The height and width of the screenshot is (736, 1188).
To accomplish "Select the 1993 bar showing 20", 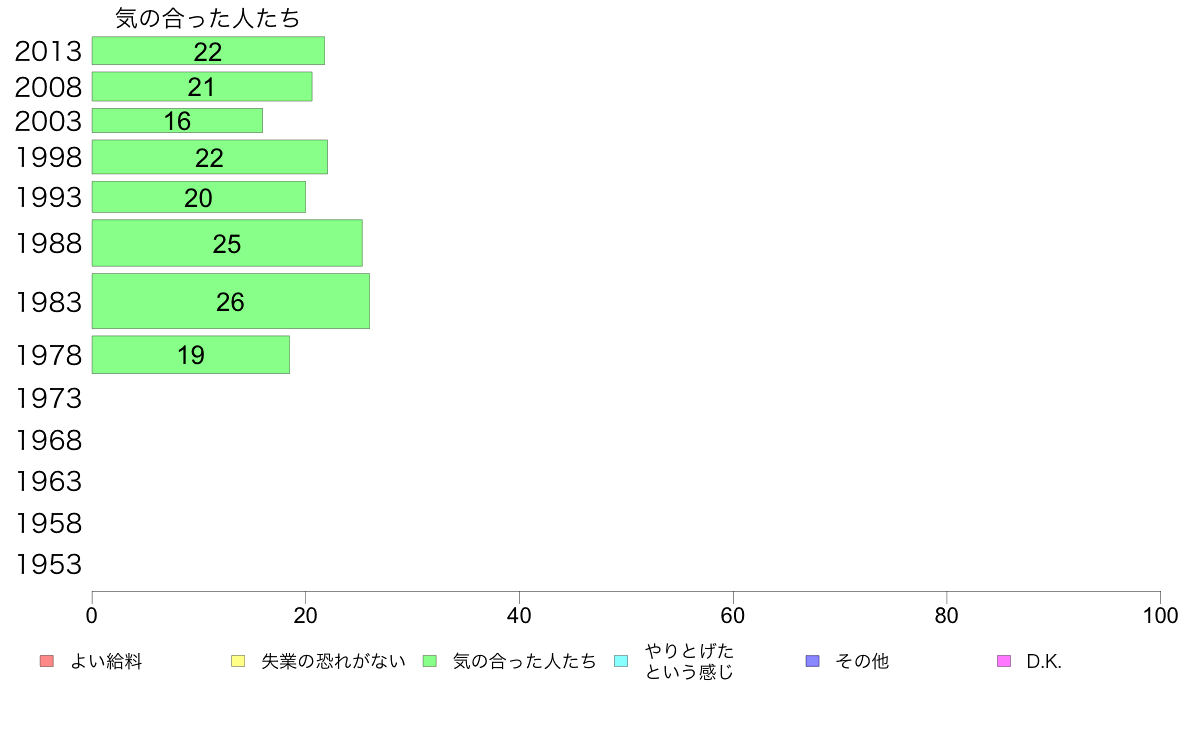I will (199, 197).
